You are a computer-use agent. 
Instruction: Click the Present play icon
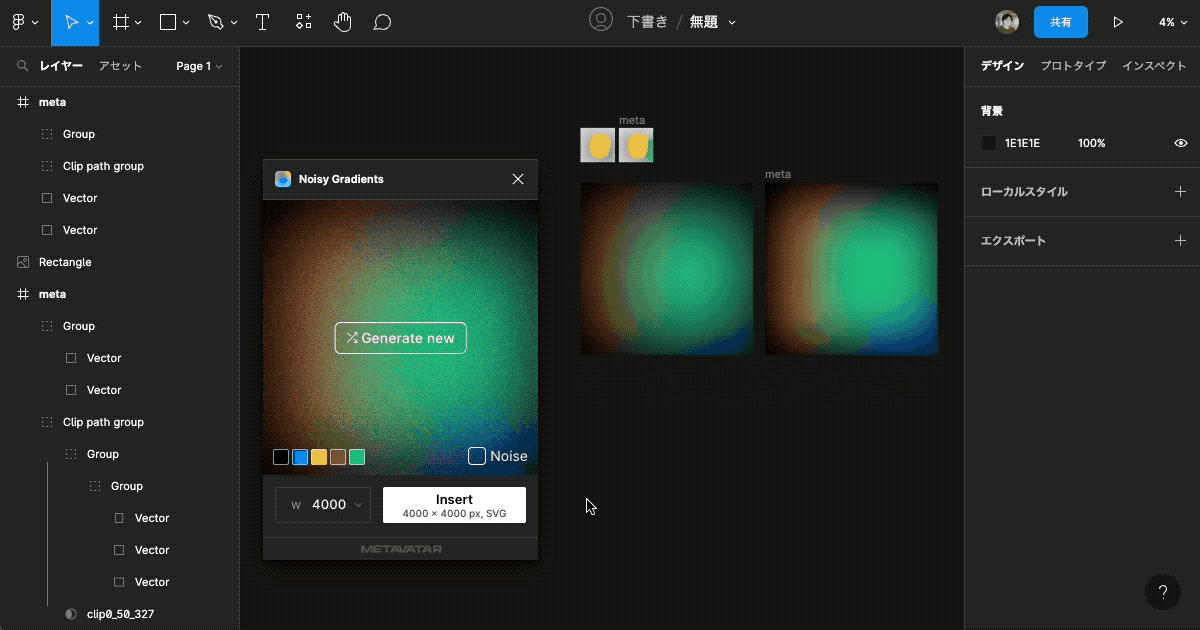pos(1118,22)
